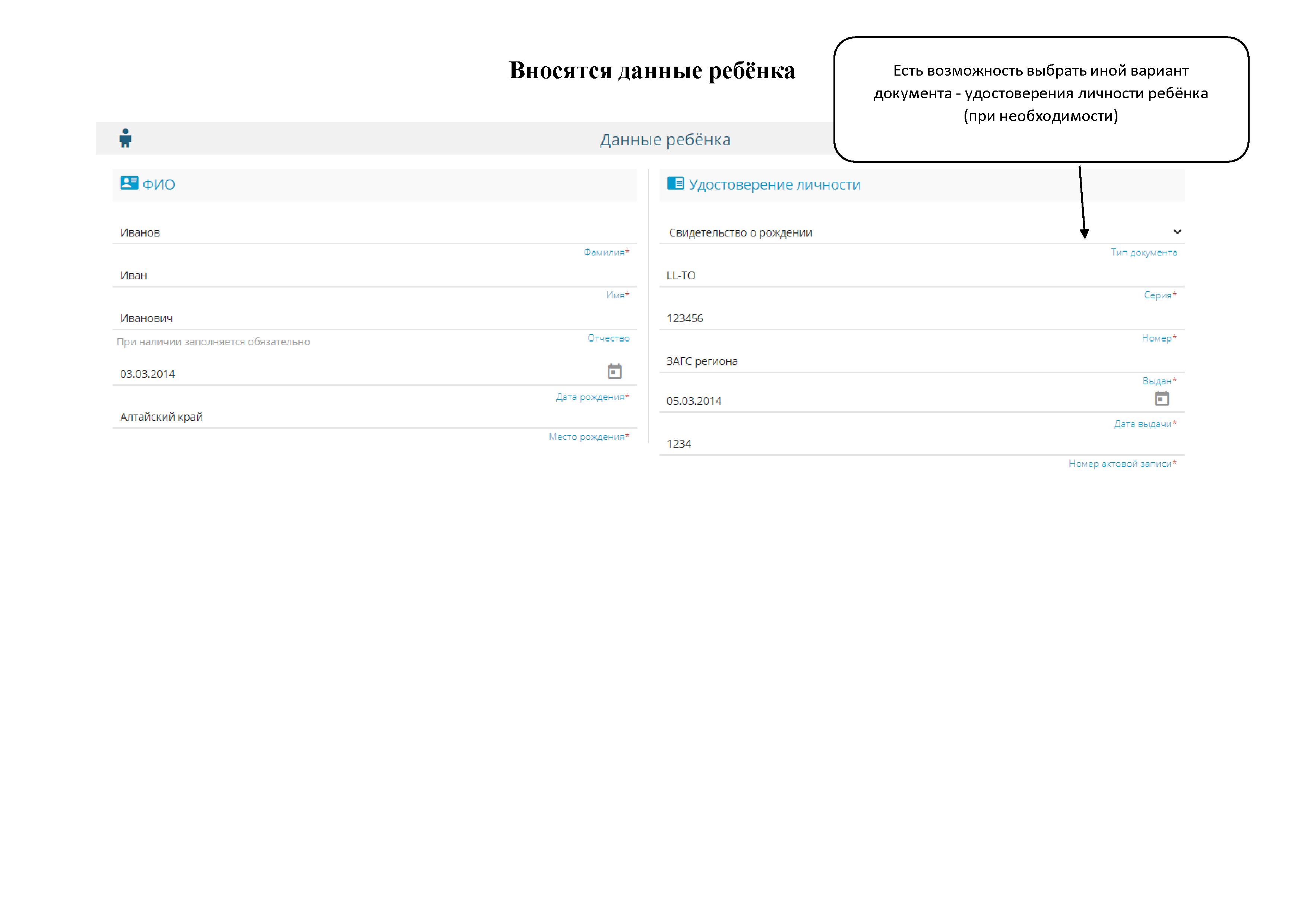This screenshot has height=924, width=1307.
Task: Click the Дата выдачи label
Action: tap(1145, 424)
